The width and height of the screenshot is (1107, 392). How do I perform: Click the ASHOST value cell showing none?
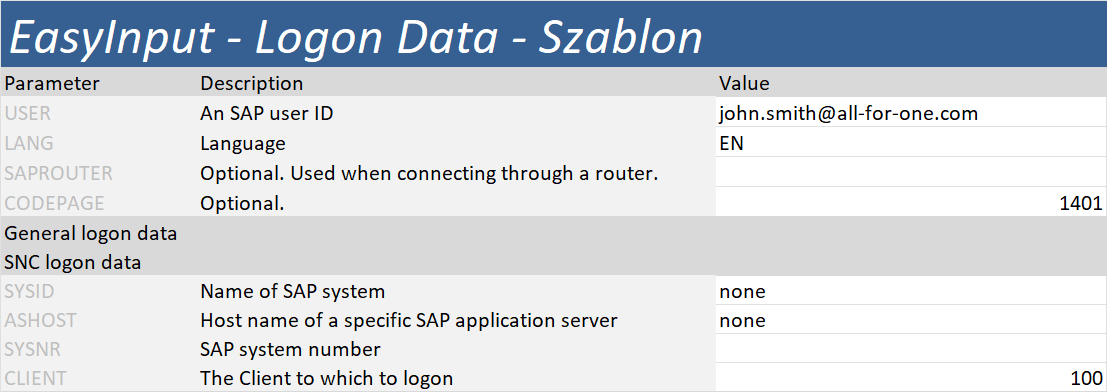[x=911, y=320]
